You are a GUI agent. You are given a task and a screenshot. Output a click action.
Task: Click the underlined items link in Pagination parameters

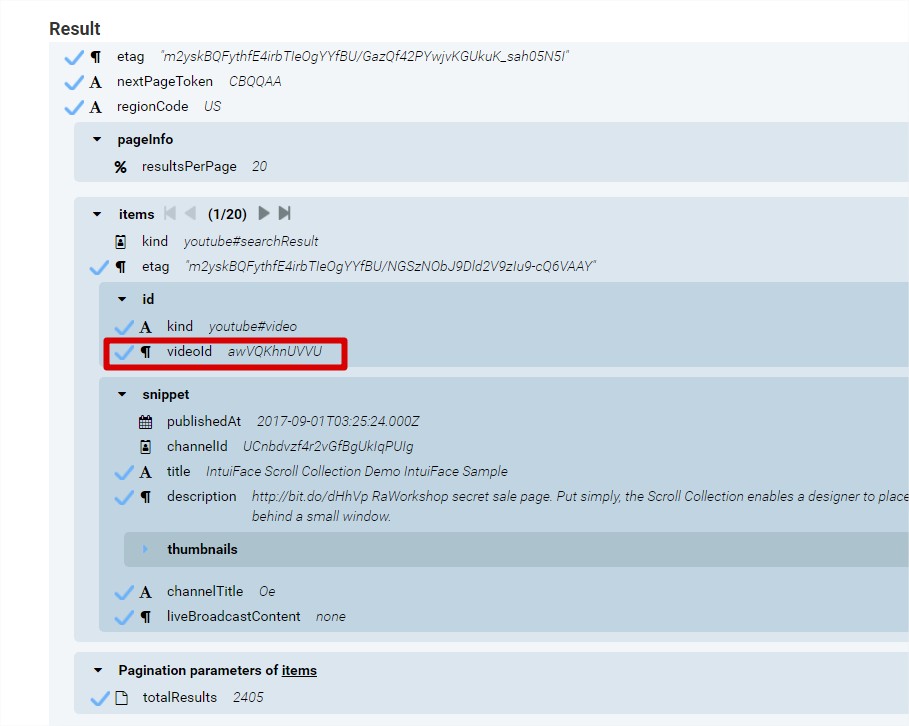point(299,671)
